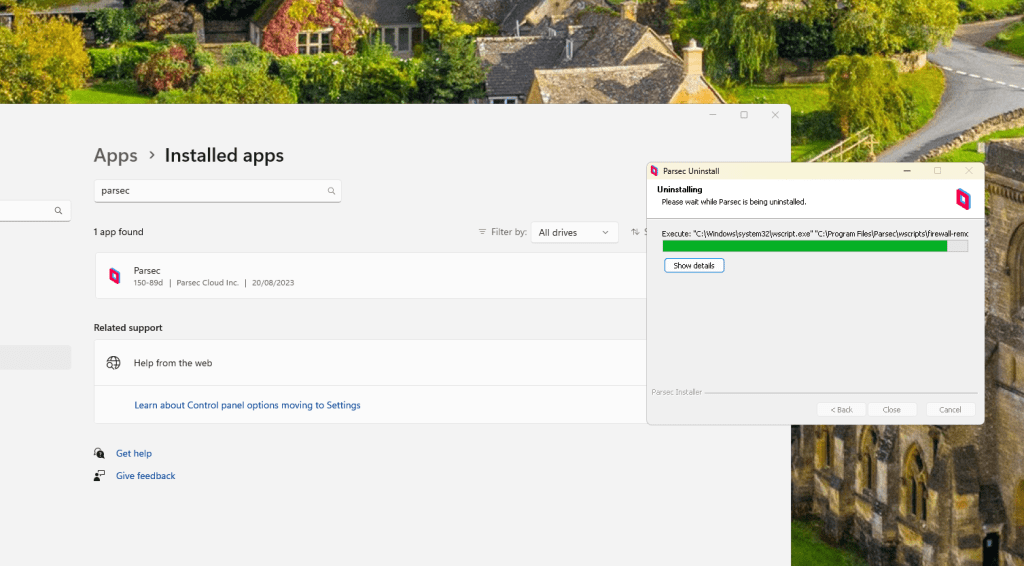1024x566 pixels.
Task: Minimize the Parsec Uninstall window
Action: tap(906, 170)
